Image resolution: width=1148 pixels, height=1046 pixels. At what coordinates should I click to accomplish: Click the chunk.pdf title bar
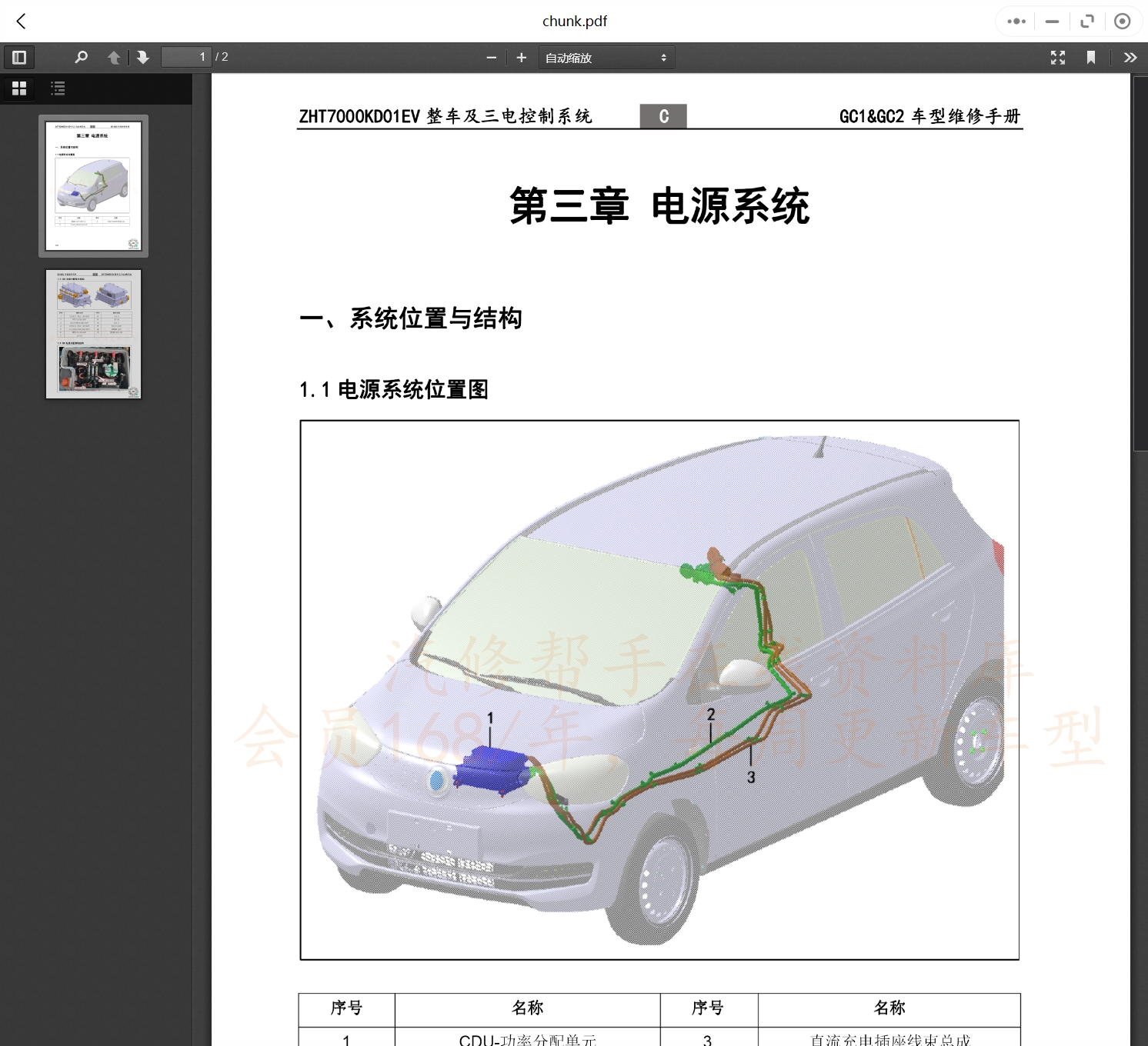(x=574, y=21)
